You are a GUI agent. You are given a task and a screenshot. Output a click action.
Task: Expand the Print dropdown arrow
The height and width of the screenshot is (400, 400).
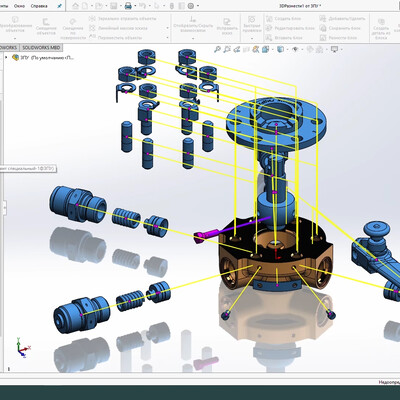(x=135, y=6)
